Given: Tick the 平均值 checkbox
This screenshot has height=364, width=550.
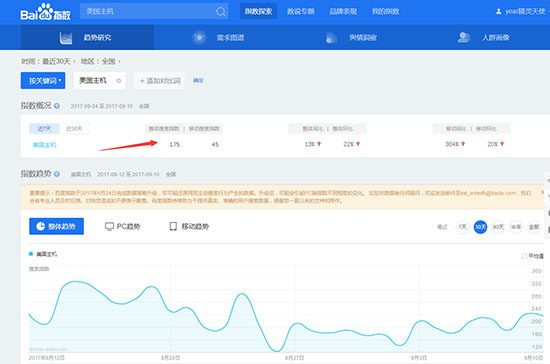Looking at the screenshot, I should (x=524, y=256).
